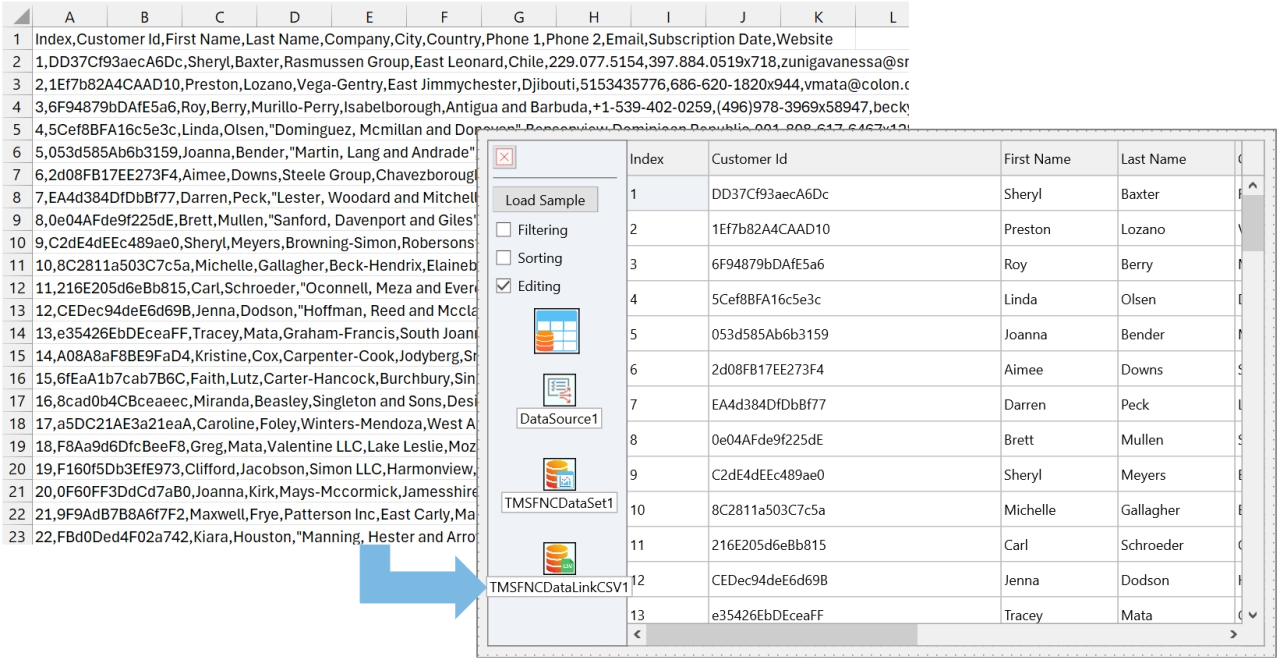1280x660 pixels.
Task: Select cell 8C2811a503C7c5a in grid
Action: pyautogui.click(x=854, y=510)
